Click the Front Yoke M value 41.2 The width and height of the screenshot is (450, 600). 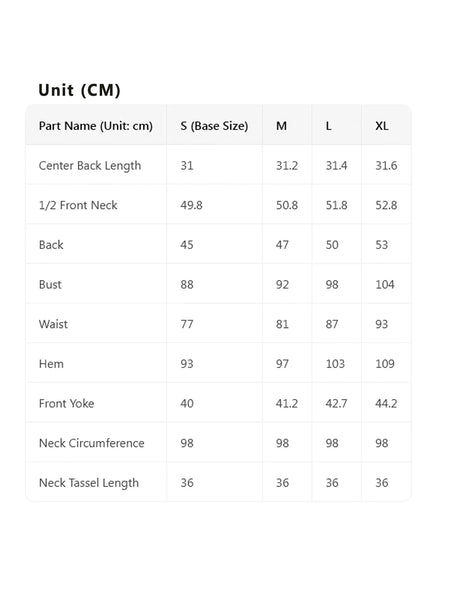(287, 403)
